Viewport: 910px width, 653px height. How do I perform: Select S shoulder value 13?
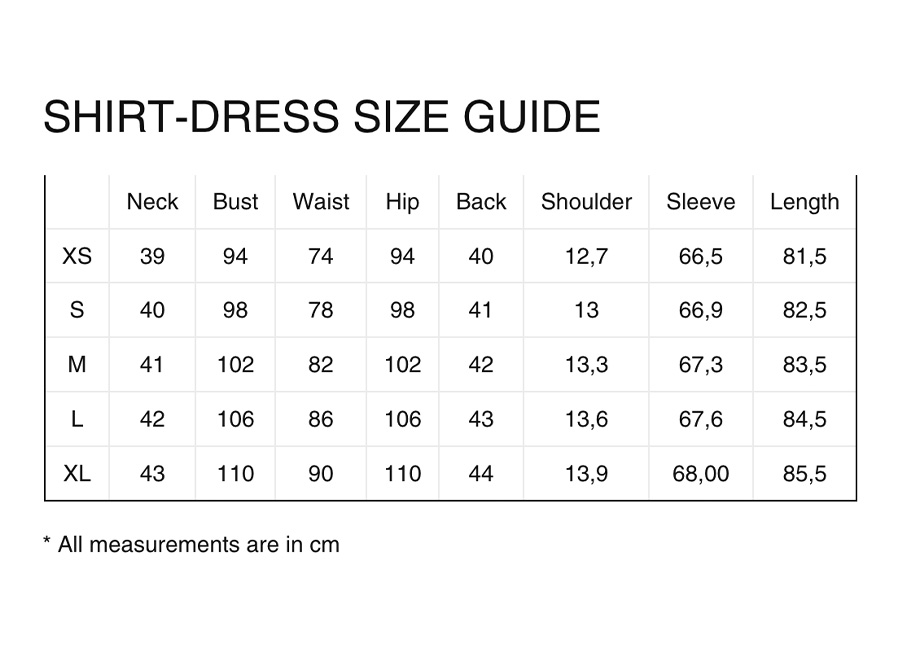pos(586,310)
